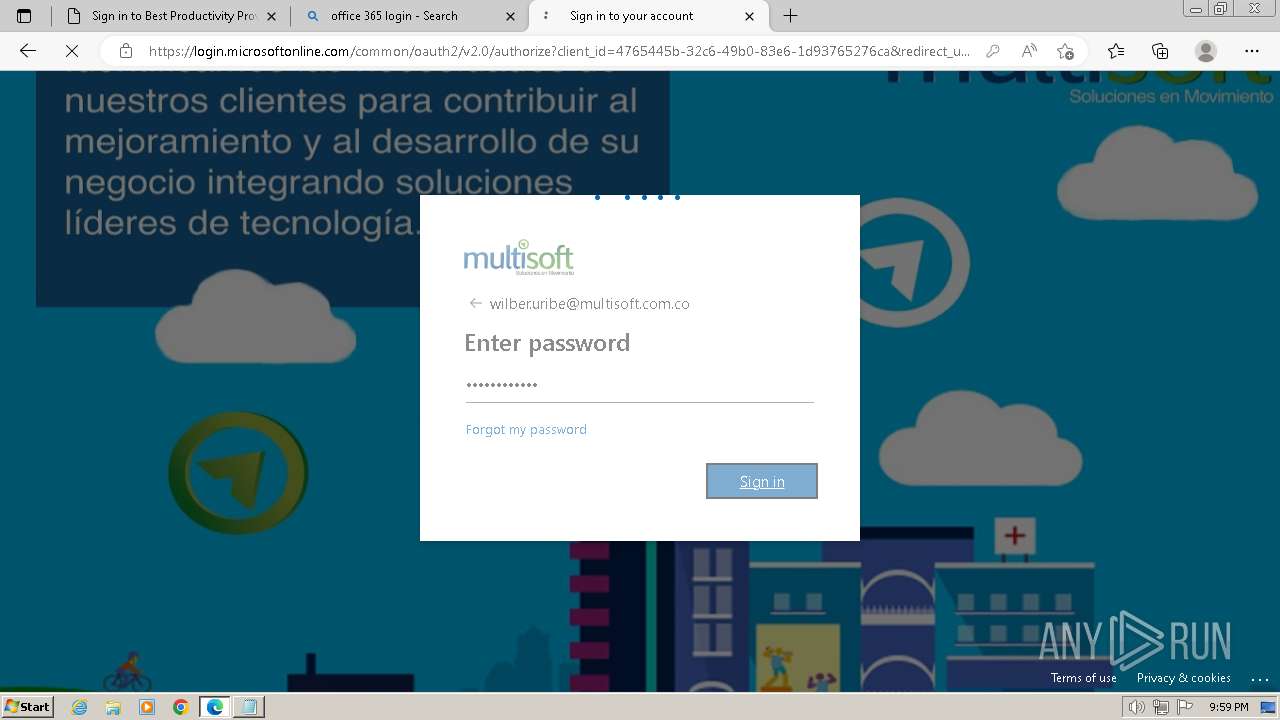Viewport: 1280px width, 720px height.
Task: Open the media player taskbar icon
Action: point(147,707)
